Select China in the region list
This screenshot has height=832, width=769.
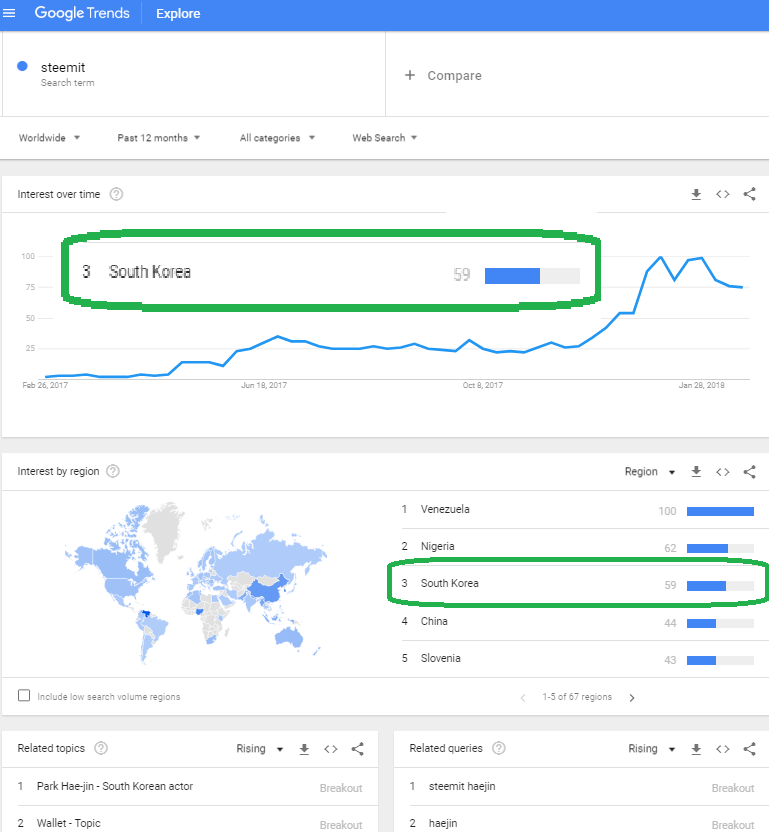click(x=577, y=622)
